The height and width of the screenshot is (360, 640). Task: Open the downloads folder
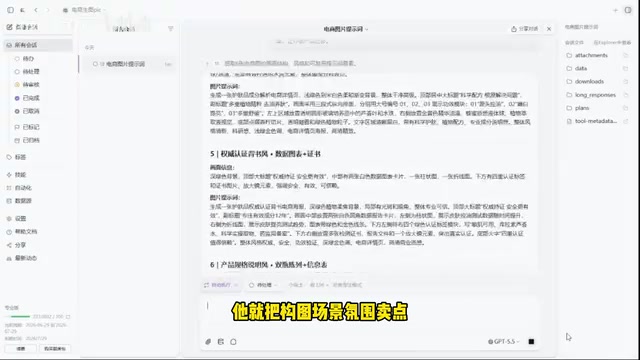click(x=589, y=82)
